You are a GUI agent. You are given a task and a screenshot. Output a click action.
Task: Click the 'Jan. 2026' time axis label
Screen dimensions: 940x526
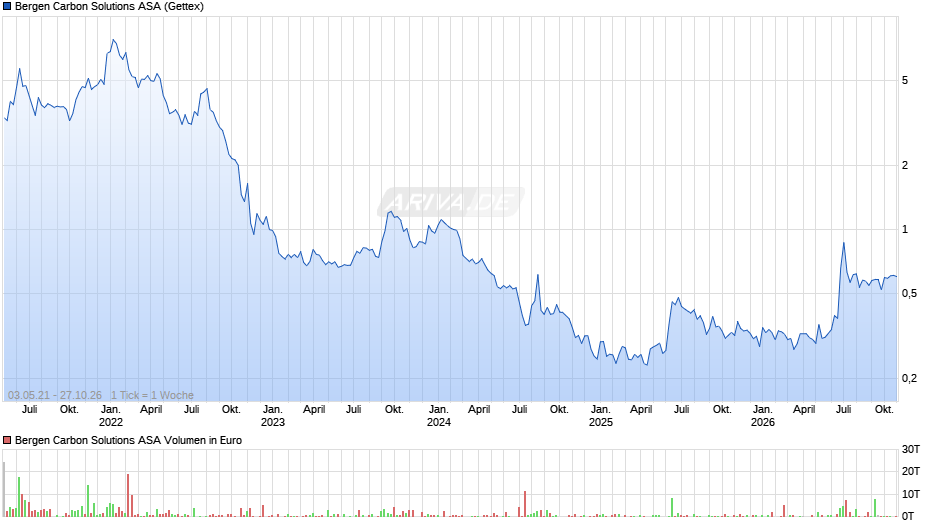click(x=763, y=416)
